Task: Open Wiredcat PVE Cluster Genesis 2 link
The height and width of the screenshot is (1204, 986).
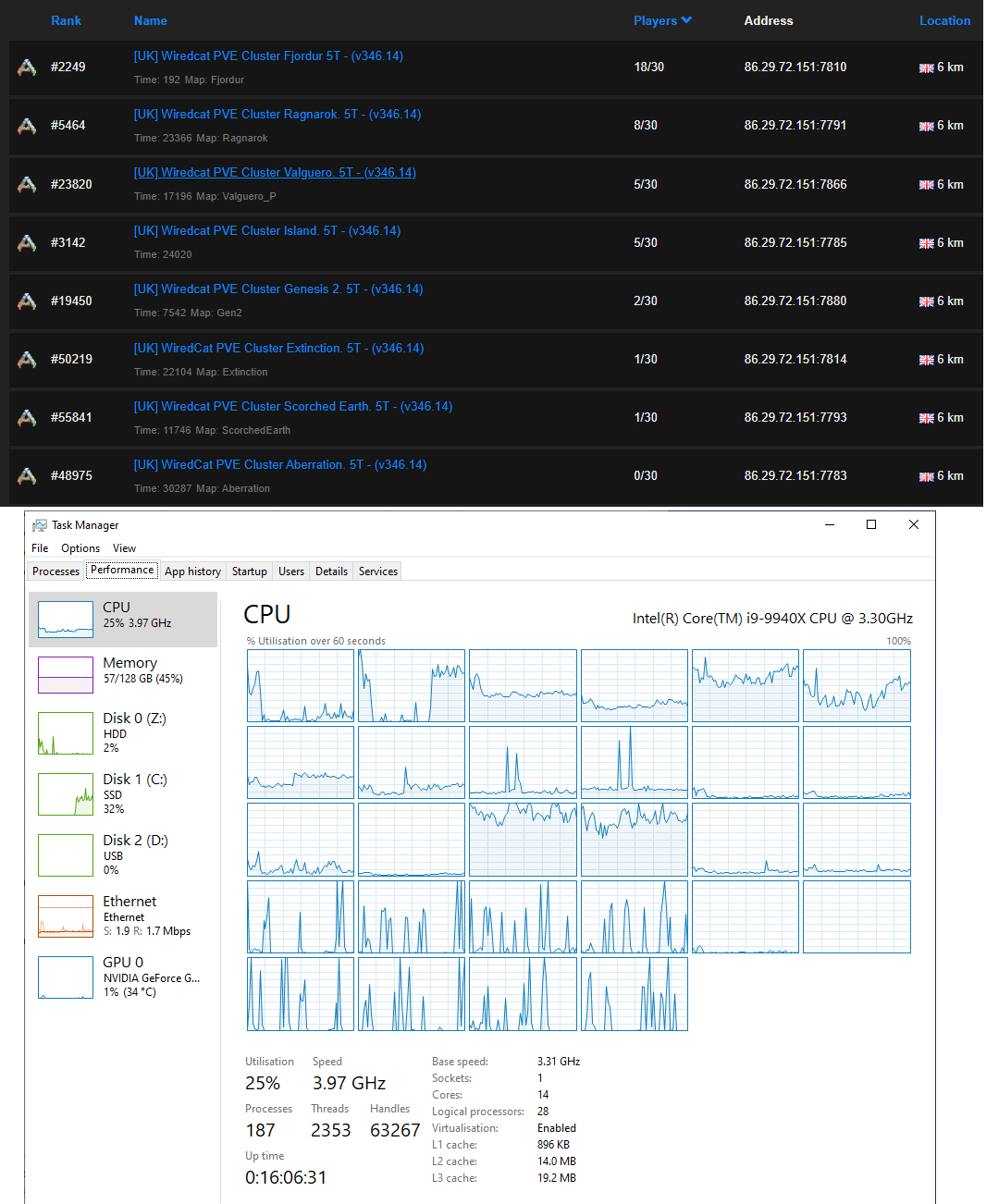Action: [278, 289]
